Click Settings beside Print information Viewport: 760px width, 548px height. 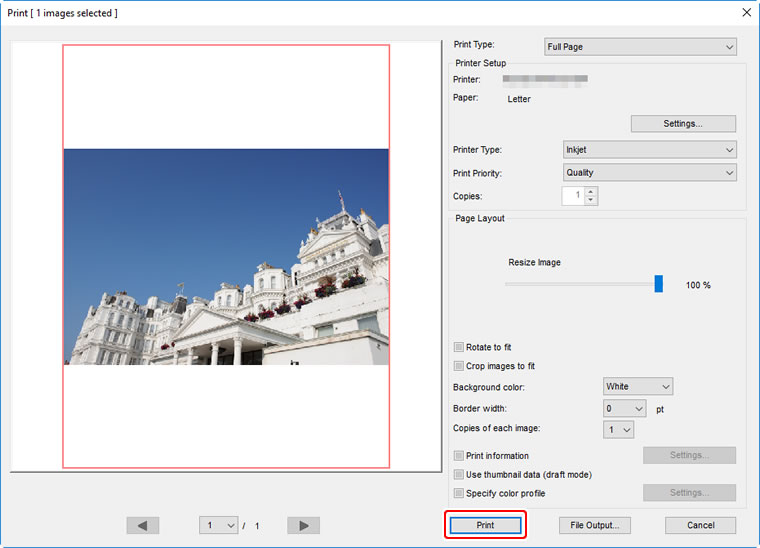point(689,455)
